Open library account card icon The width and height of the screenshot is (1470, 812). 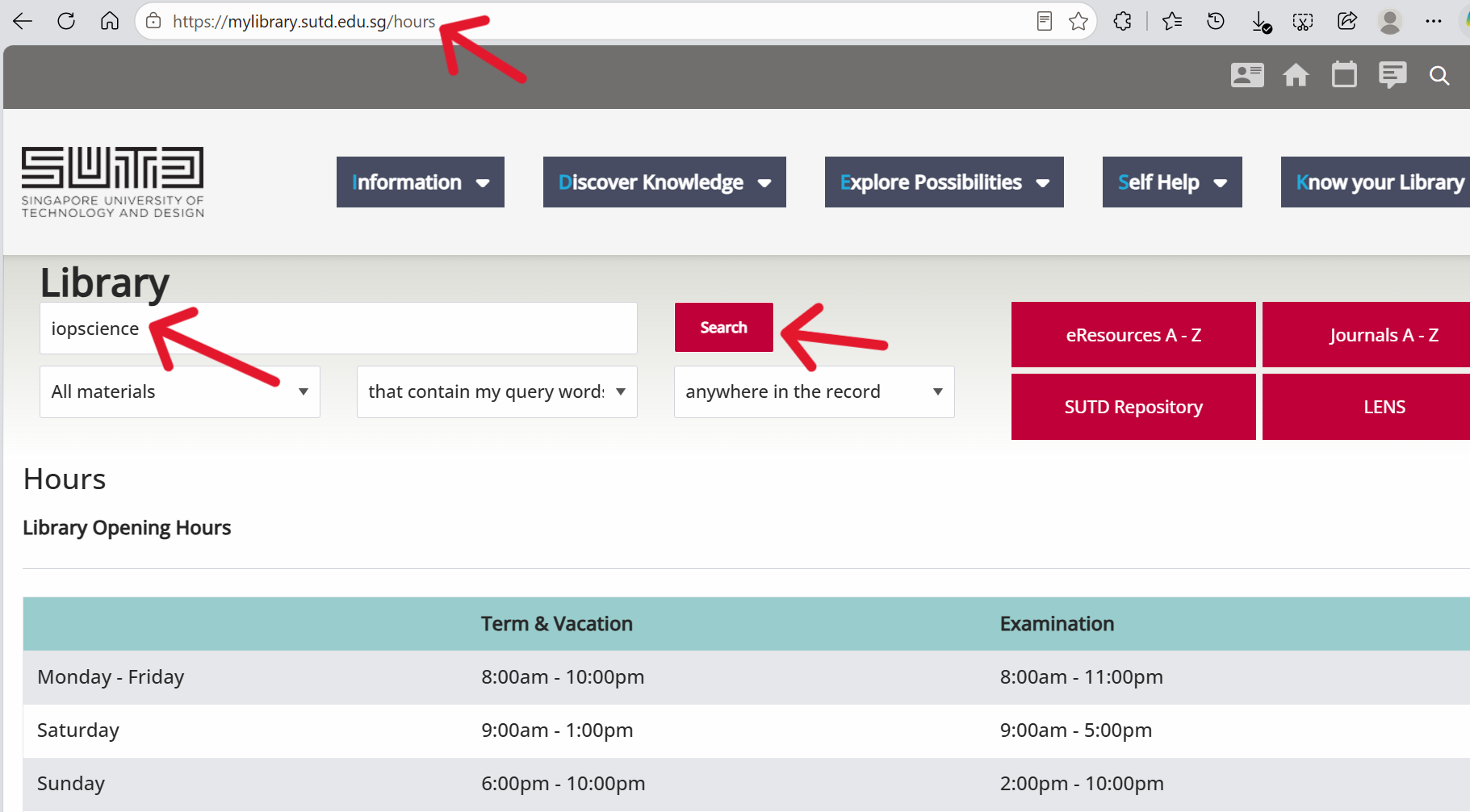pyautogui.click(x=1247, y=75)
